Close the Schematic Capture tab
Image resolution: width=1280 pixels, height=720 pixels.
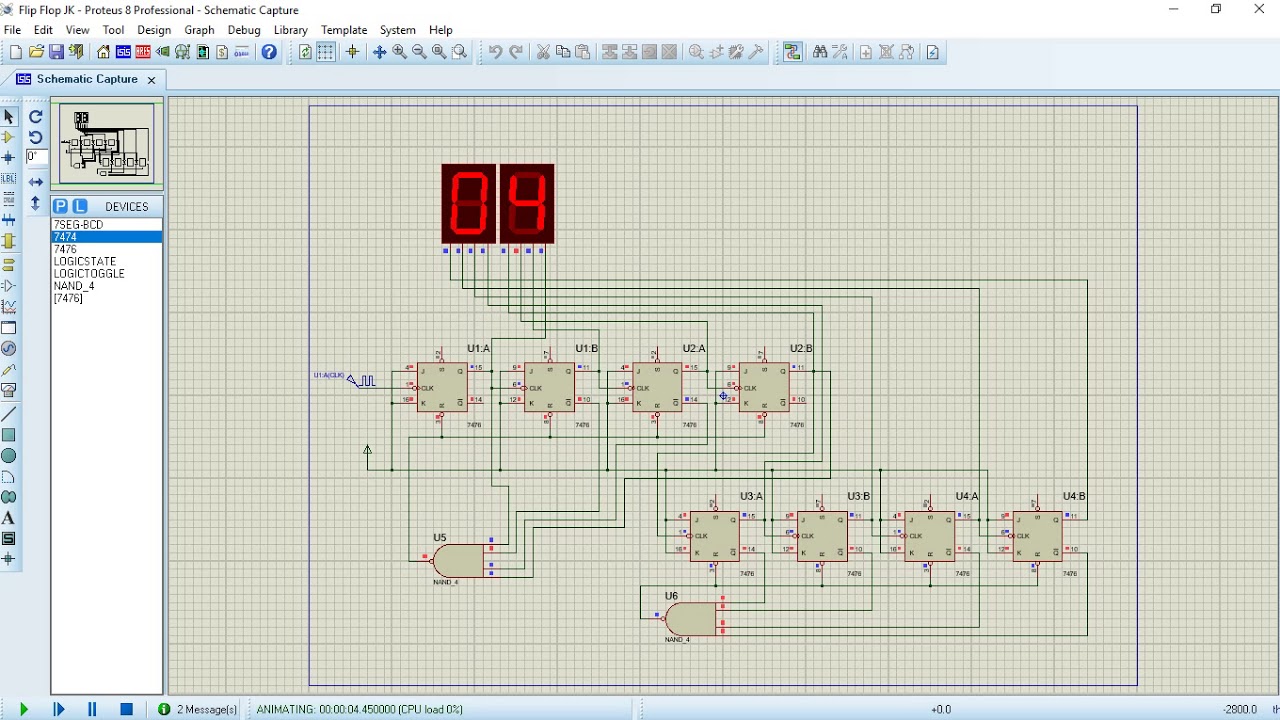click(x=152, y=80)
